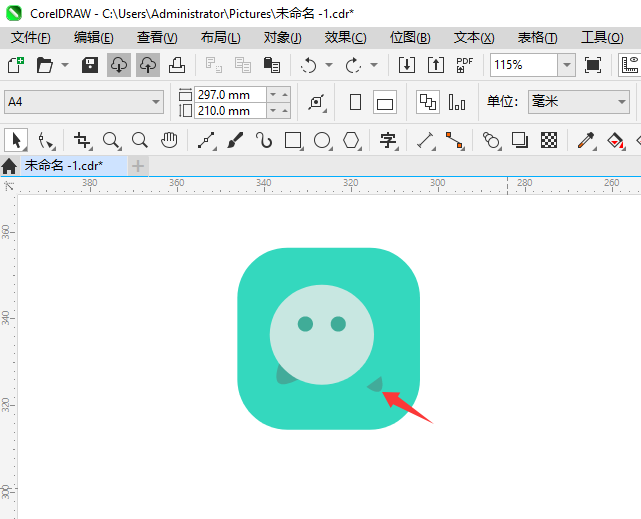Open the 文件(F) menu
The image size is (641, 519).
(31, 38)
